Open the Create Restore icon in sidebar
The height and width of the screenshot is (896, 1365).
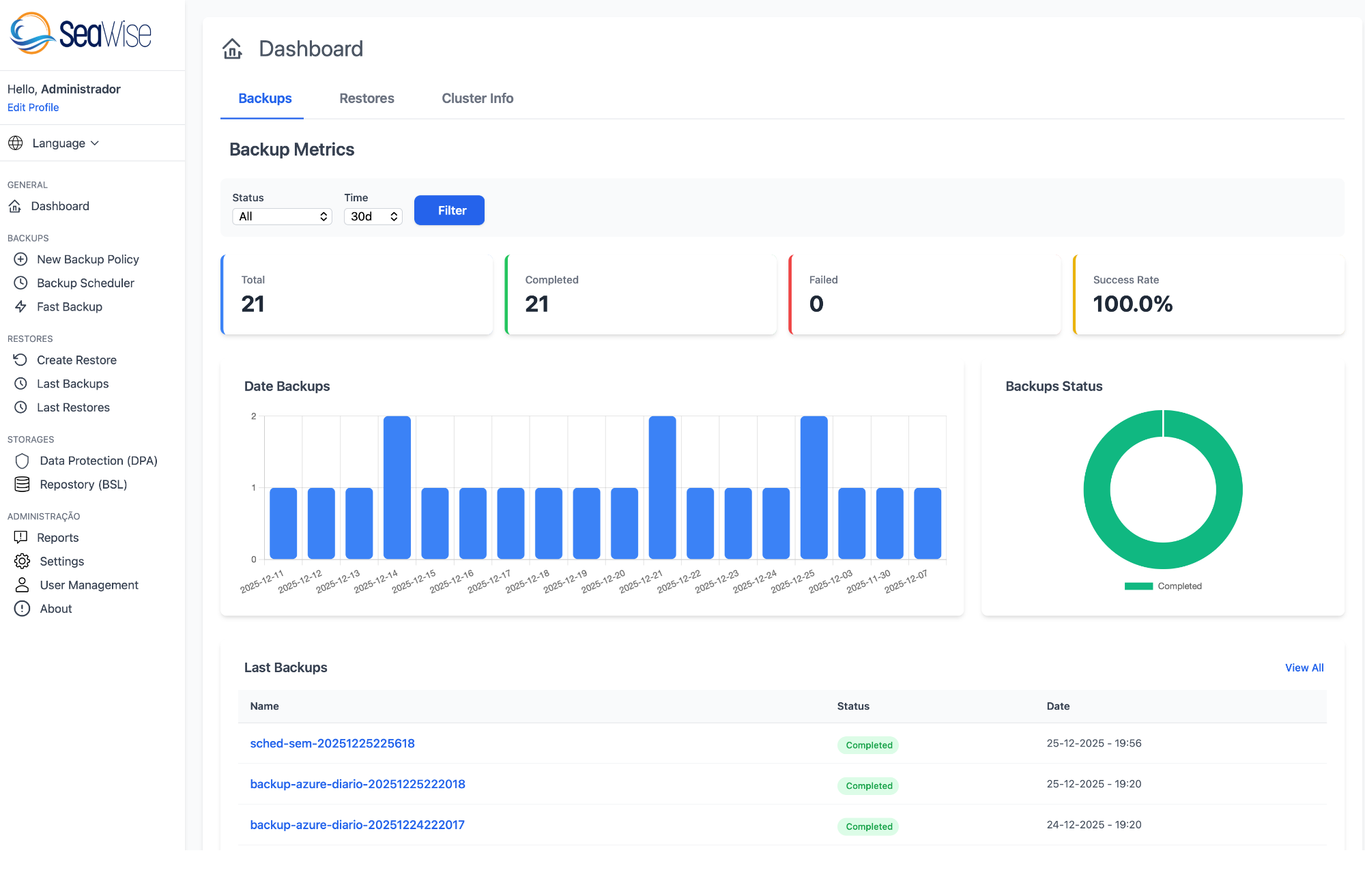(20, 360)
